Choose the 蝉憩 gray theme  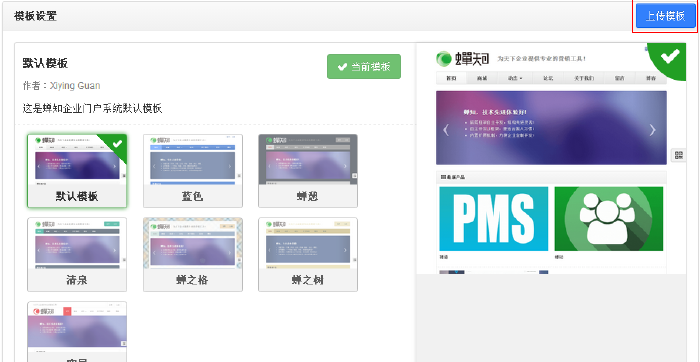pos(308,171)
